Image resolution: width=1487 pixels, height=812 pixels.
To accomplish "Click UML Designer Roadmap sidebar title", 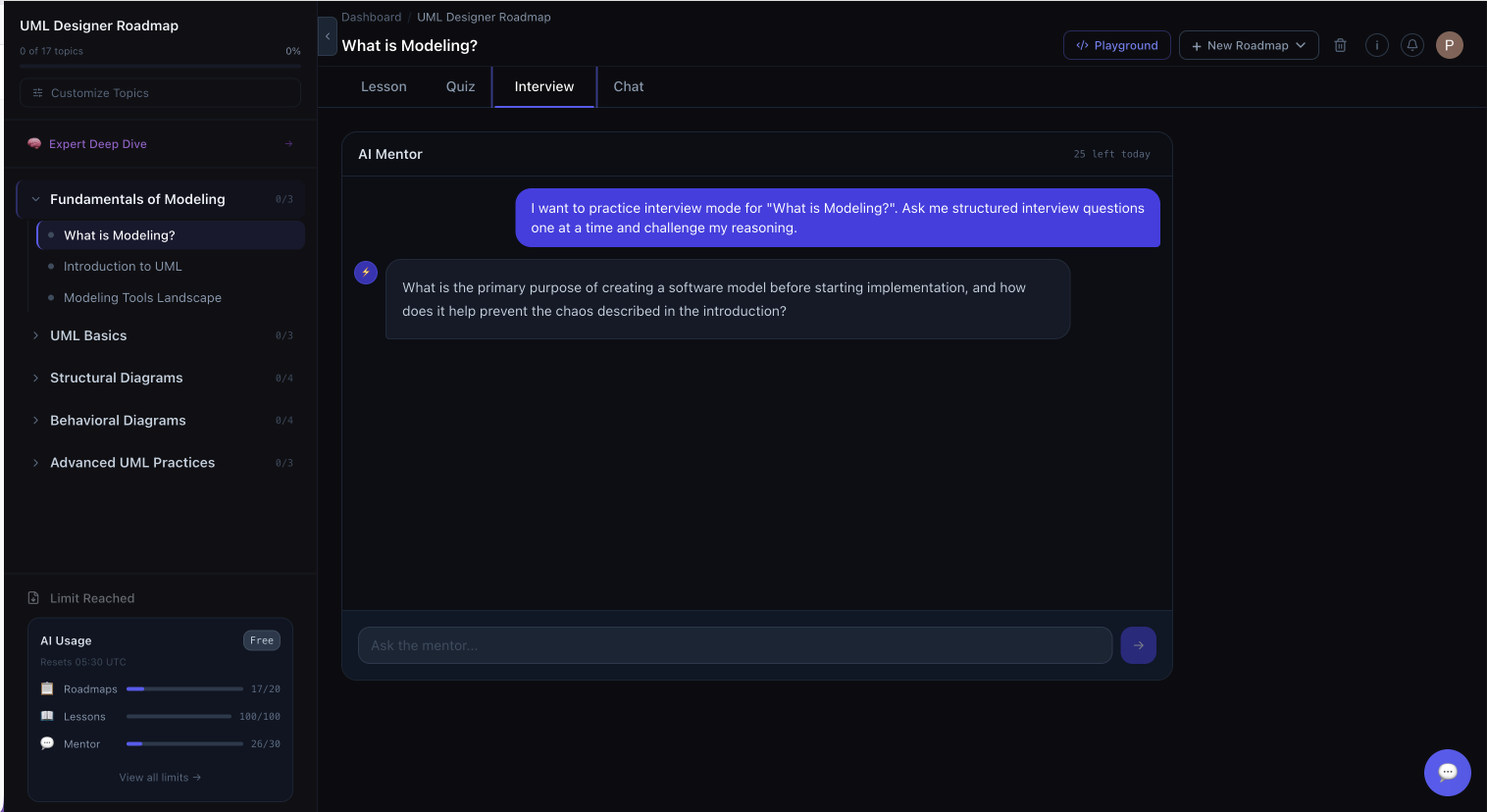I will coord(99,25).
